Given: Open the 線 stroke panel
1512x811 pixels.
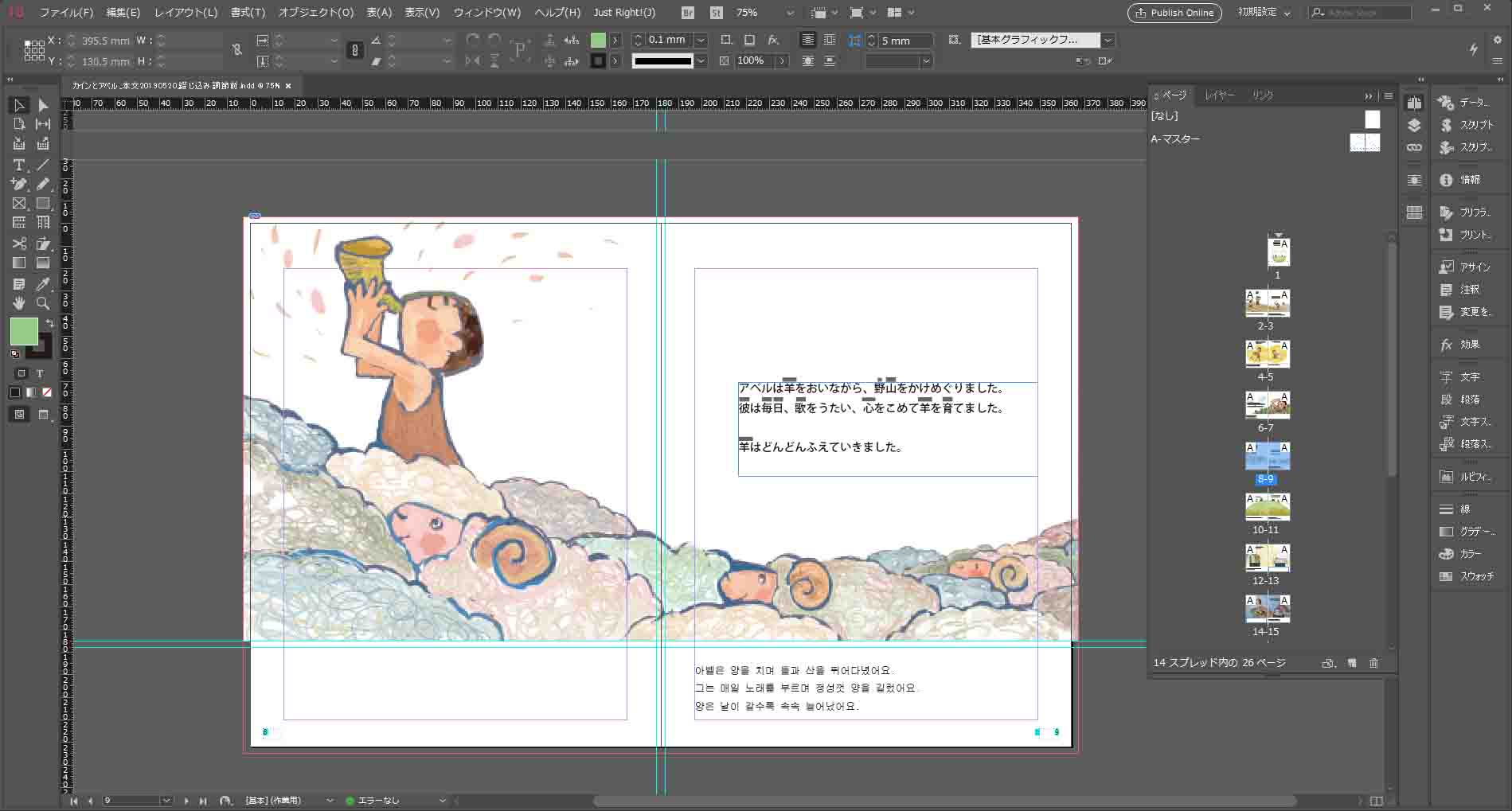Looking at the screenshot, I should (1455, 509).
